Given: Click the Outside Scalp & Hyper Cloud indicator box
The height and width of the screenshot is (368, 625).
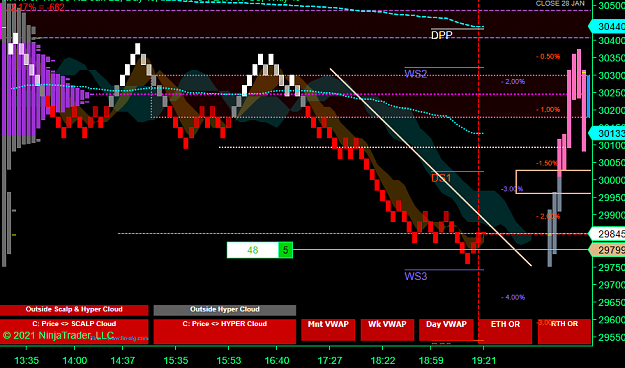Looking at the screenshot, I should point(74,310).
